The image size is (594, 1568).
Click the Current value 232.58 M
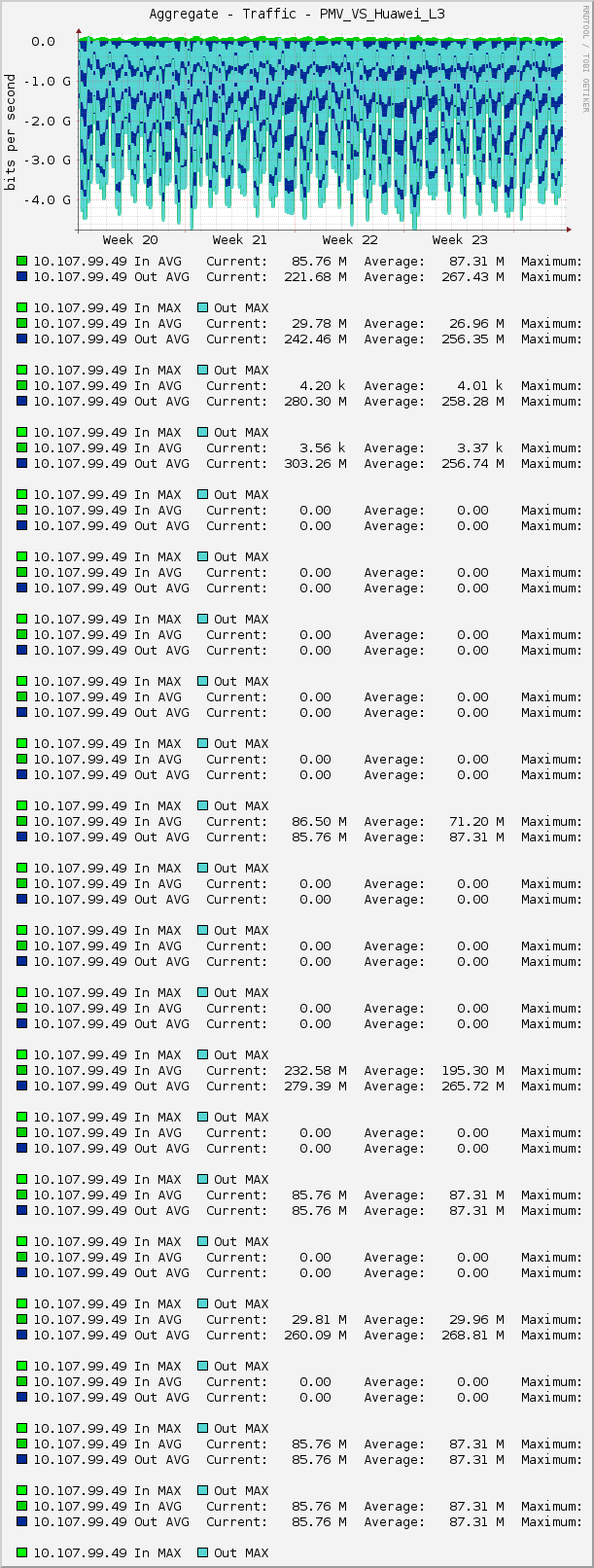pyautogui.click(x=315, y=1071)
